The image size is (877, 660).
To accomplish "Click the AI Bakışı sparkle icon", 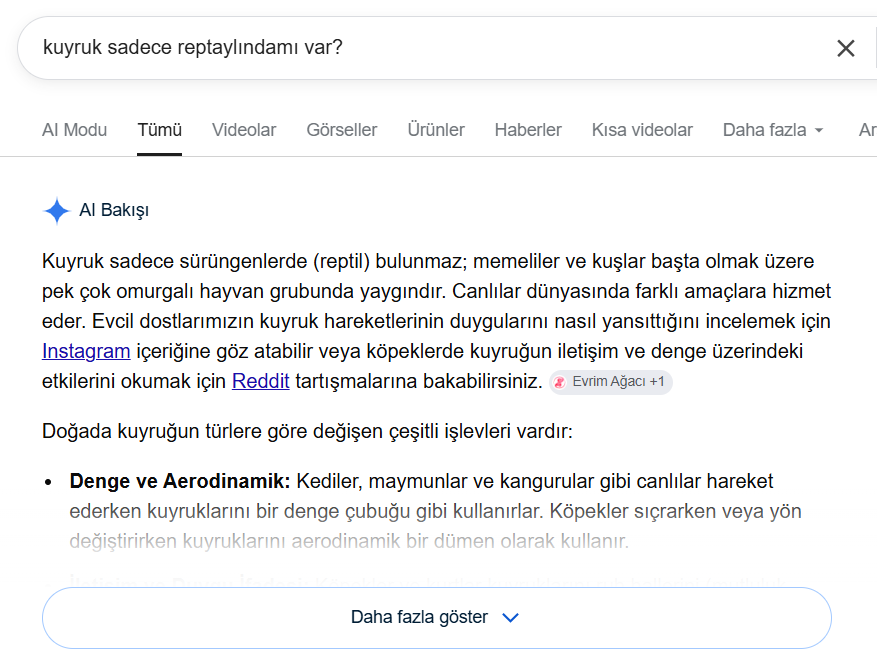I will click(56, 211).
